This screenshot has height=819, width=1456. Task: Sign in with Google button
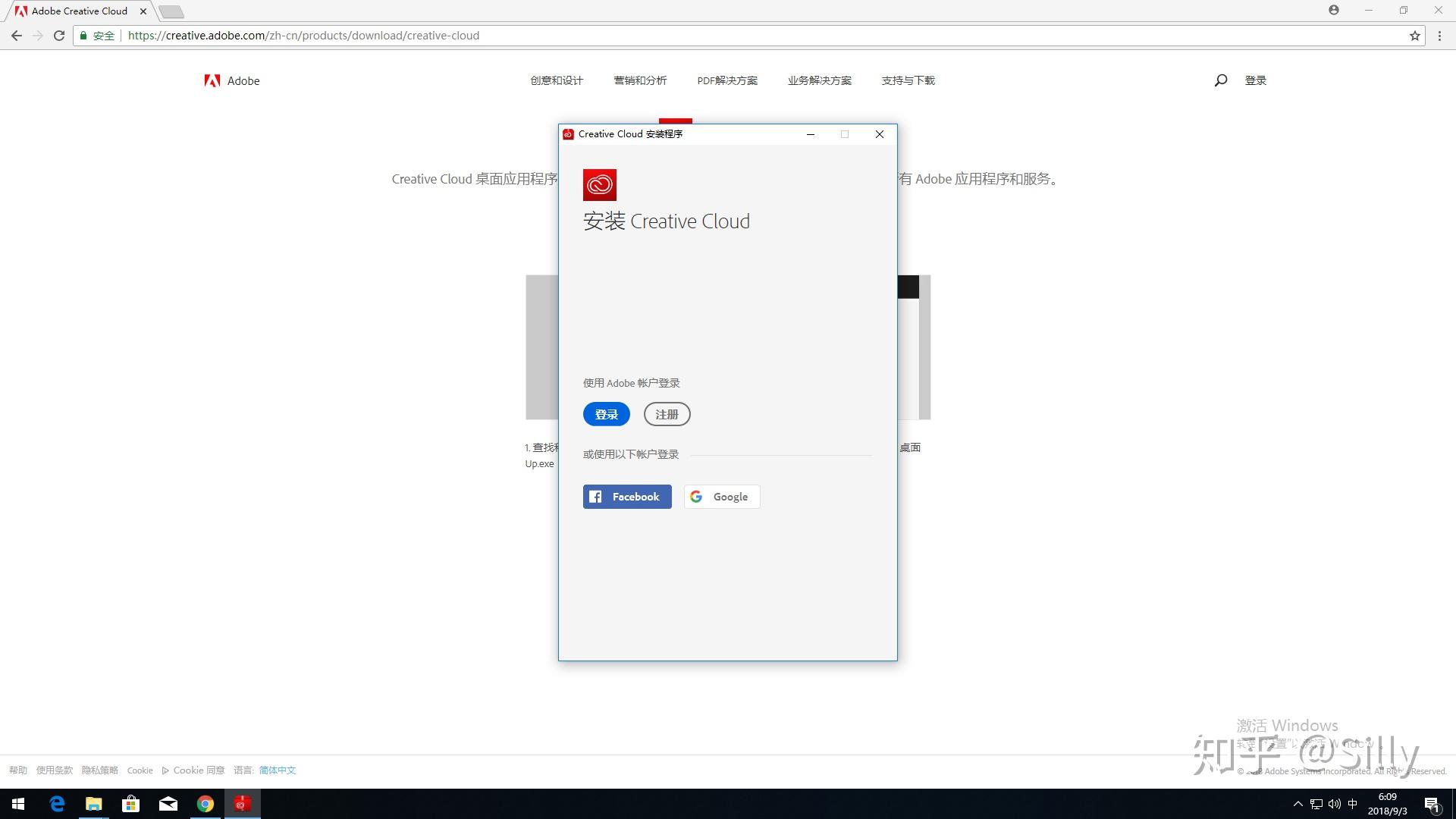722,497
